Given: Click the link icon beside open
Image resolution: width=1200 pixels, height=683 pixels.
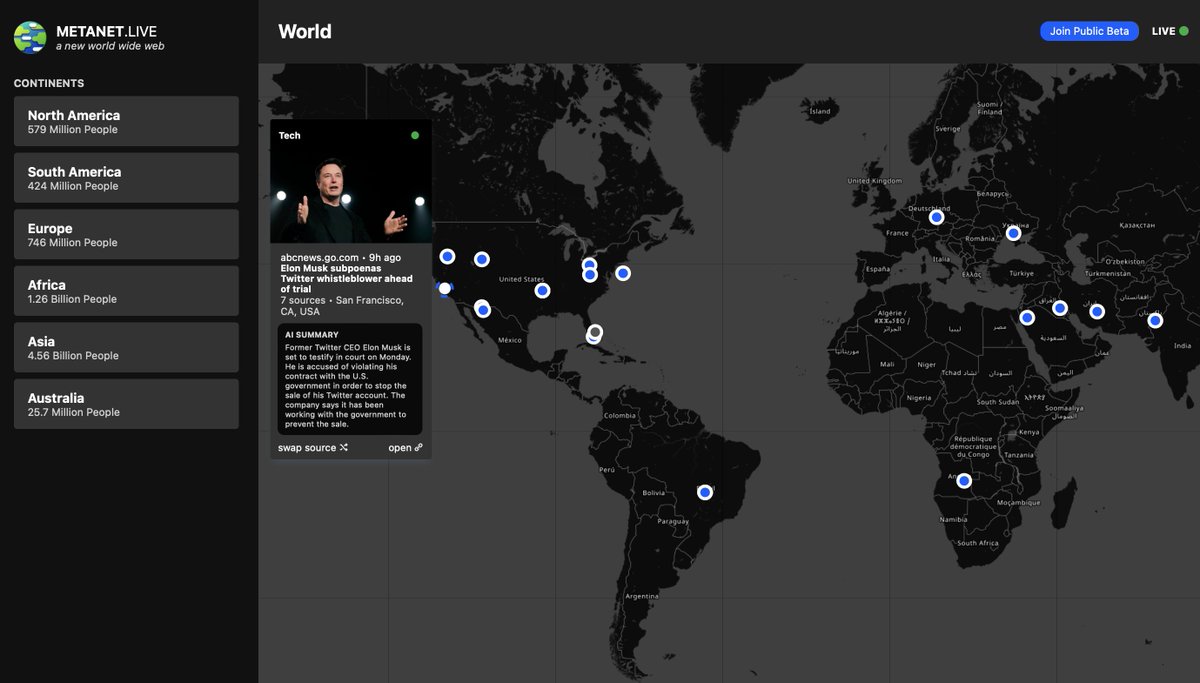Looking at the screenshot, I should (x=419, y=448).
